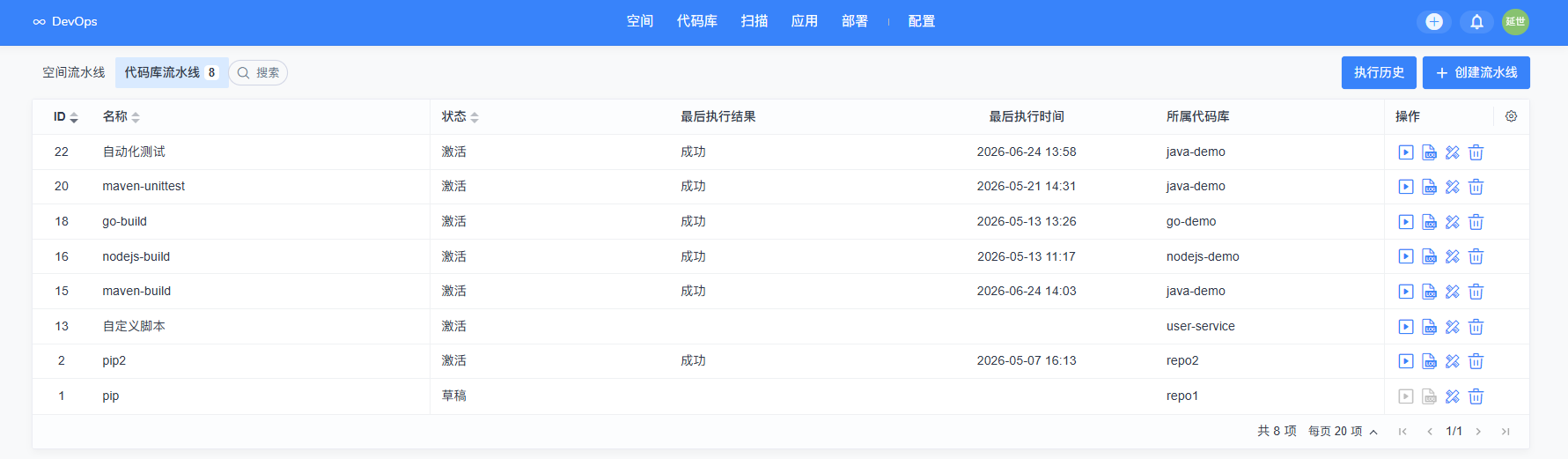Edit the go-build pipeline
The height and width of the screenshot is (459, 1568).
coord(1453,222)
